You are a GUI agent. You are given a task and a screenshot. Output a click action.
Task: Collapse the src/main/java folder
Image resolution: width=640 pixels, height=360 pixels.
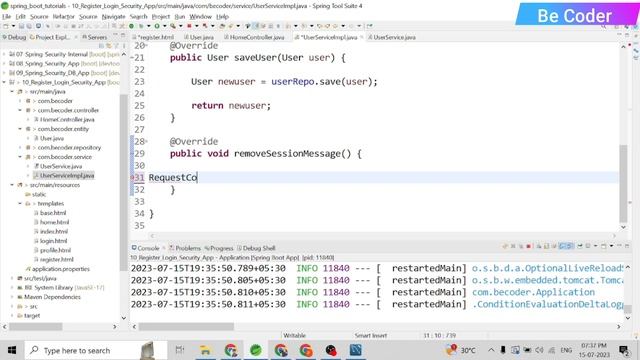(x=12, y=92)
